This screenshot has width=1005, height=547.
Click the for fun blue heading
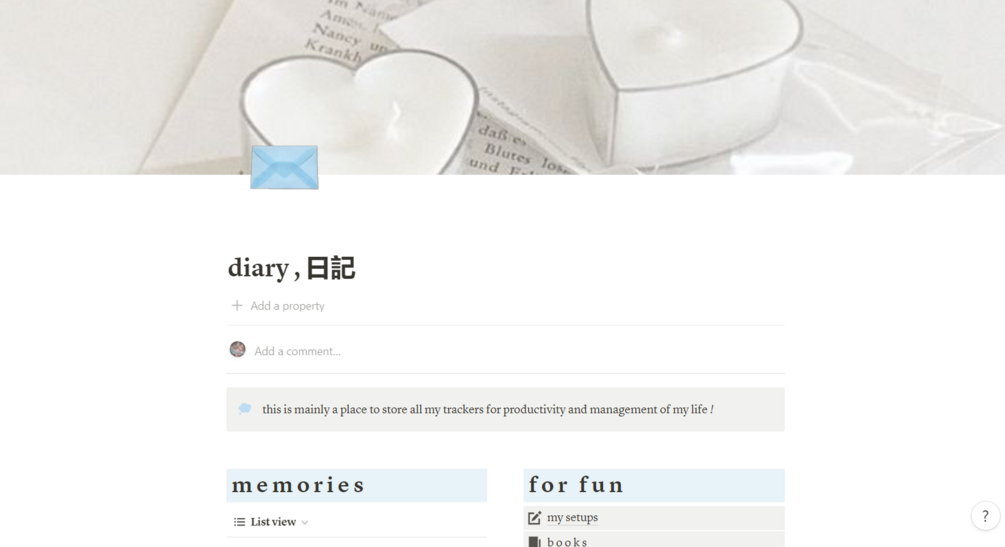[x=654, y=485]
